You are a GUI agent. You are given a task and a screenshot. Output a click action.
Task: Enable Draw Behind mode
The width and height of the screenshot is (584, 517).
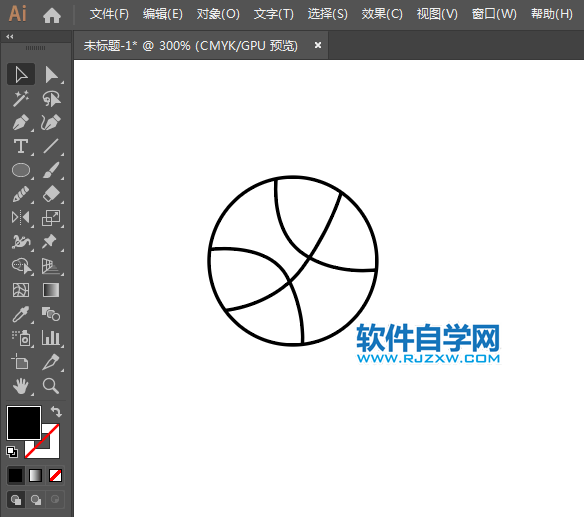[36, 499]
